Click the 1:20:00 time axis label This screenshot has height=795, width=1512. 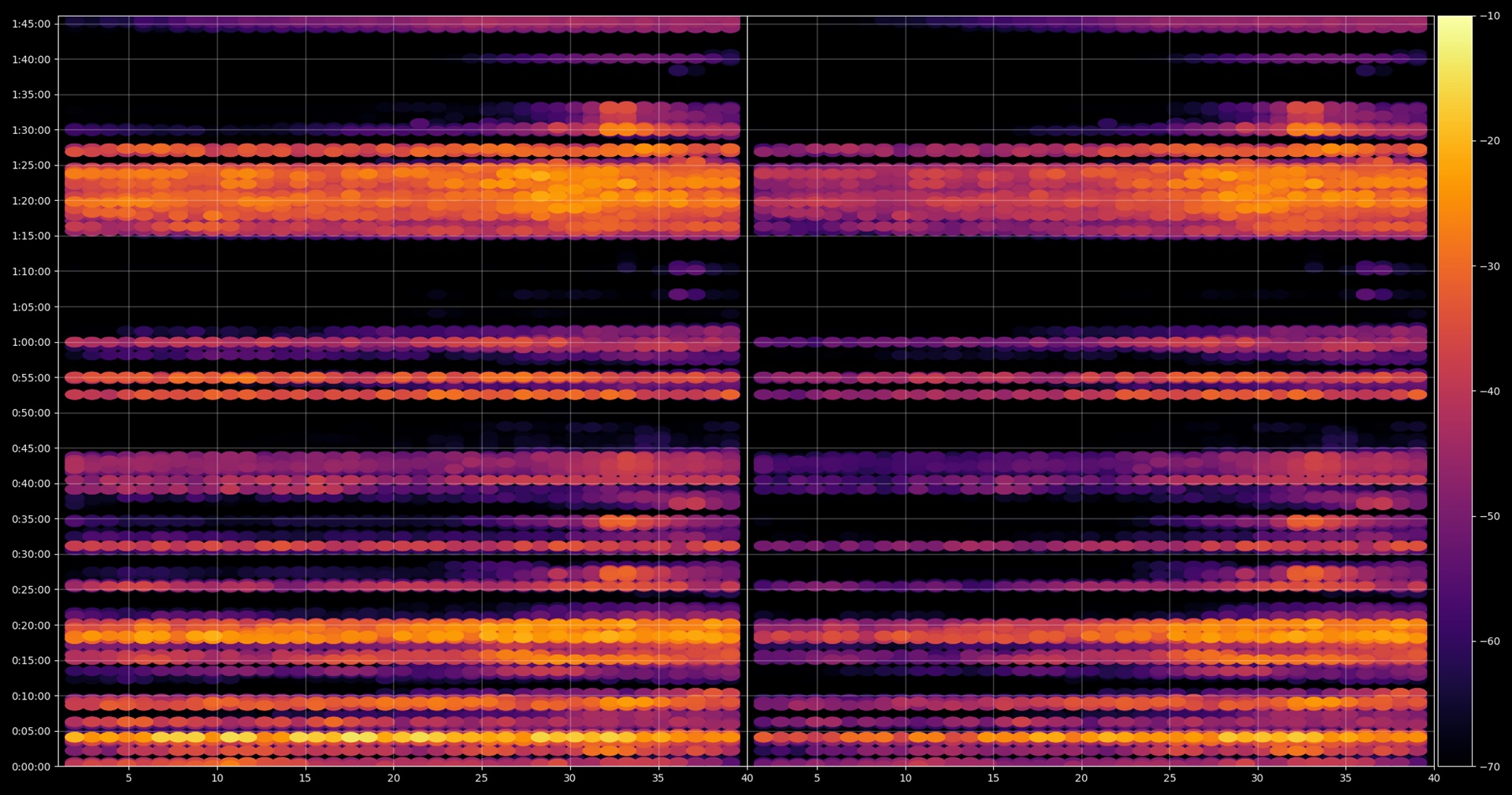tap(31, 201)
